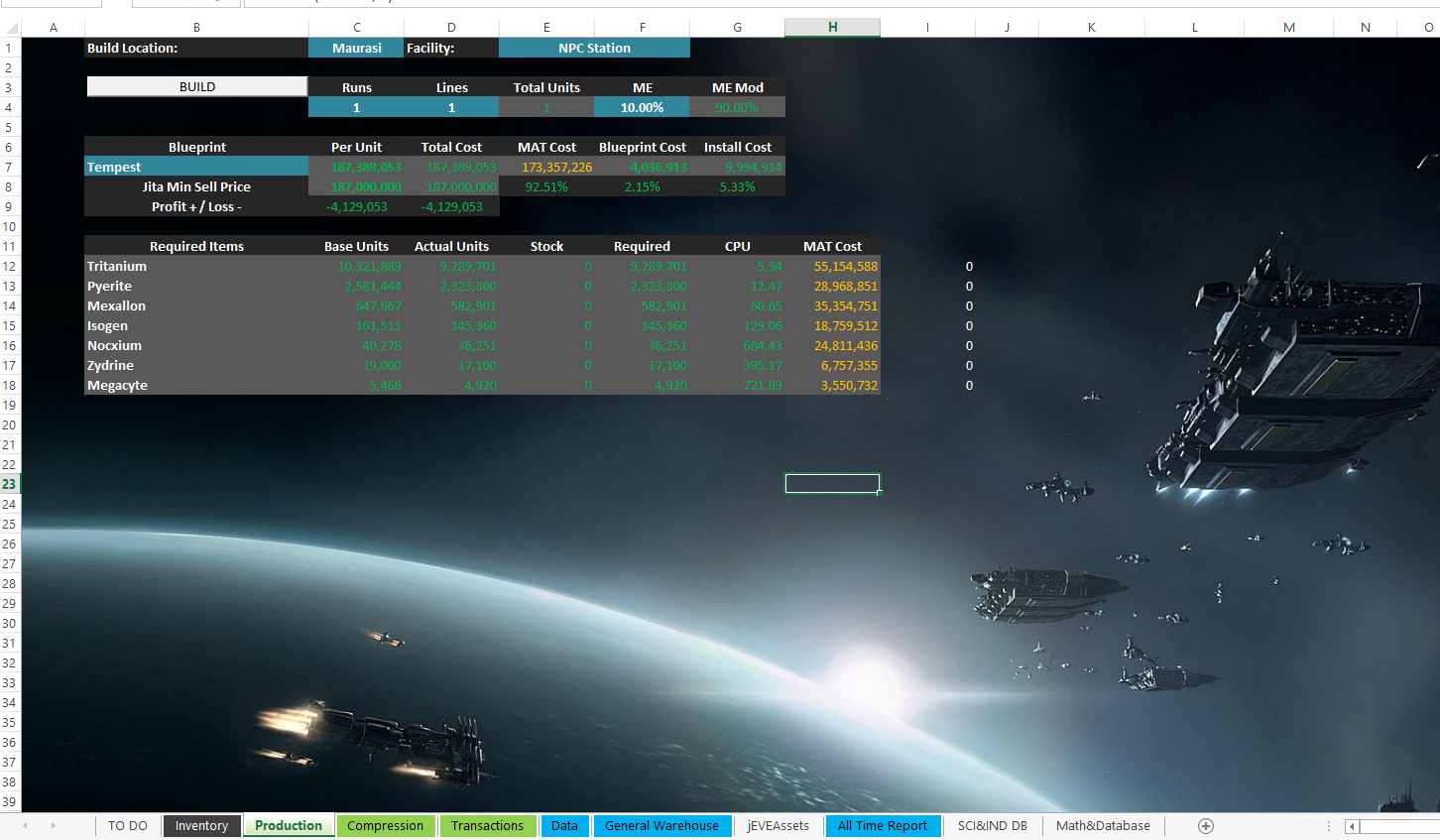Click the Profit + / Loss - label

[196, 206]
